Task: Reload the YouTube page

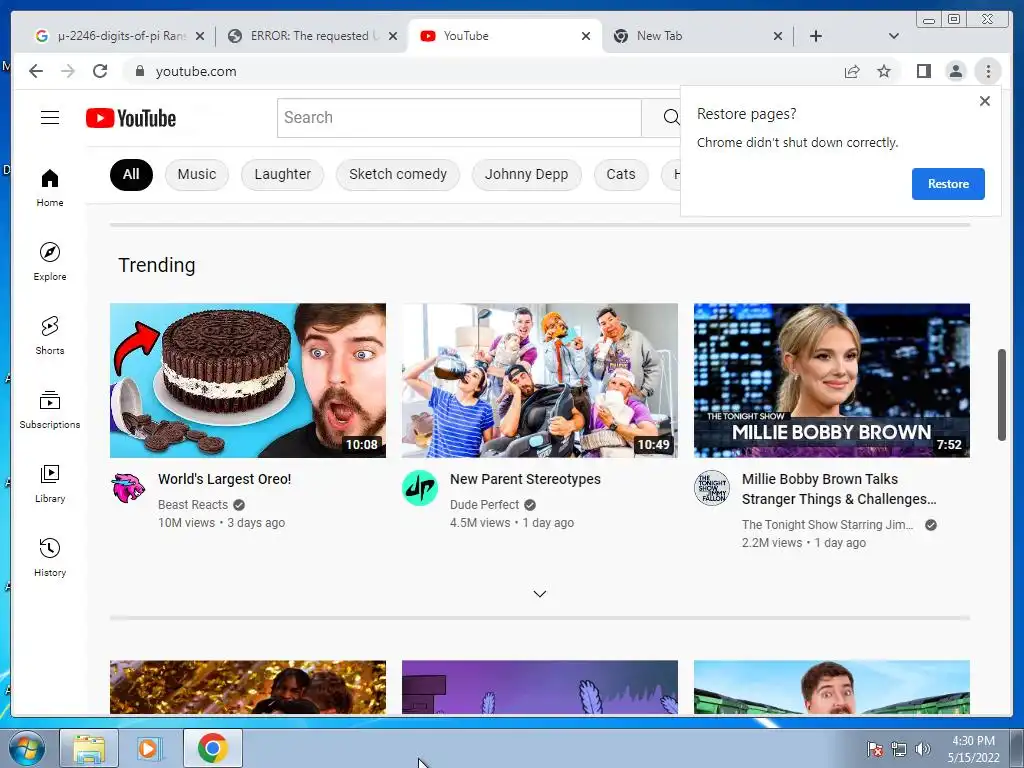Action: [100, 71]
